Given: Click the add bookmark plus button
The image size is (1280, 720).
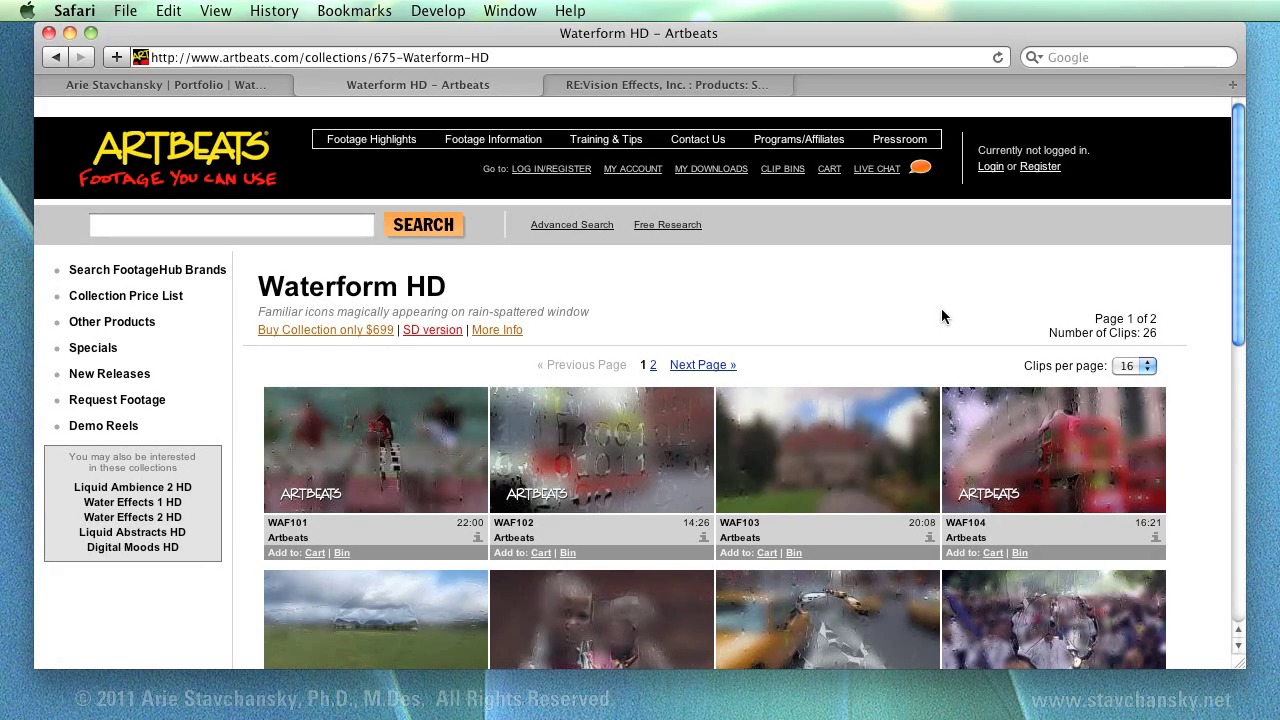Looking at the screenshot, I should tap(116, 57).
